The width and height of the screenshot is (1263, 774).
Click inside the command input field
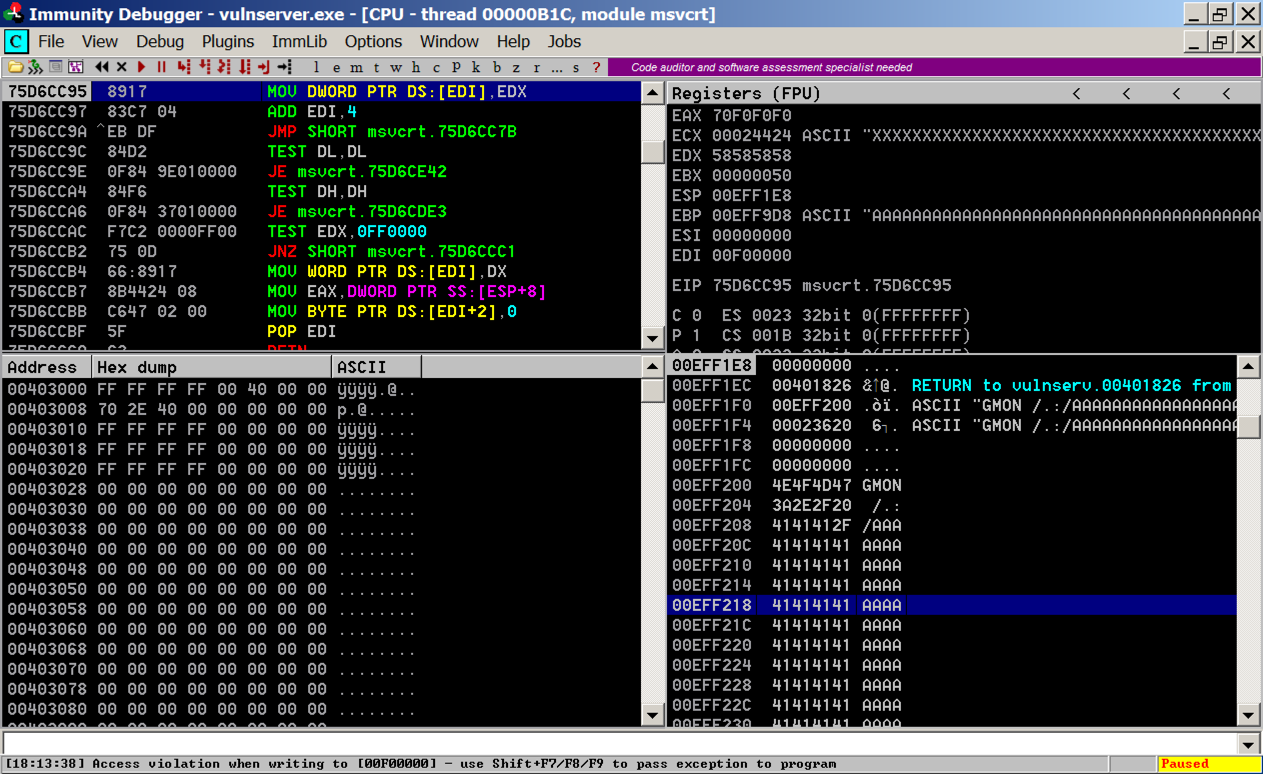click(x=618, y=744)
